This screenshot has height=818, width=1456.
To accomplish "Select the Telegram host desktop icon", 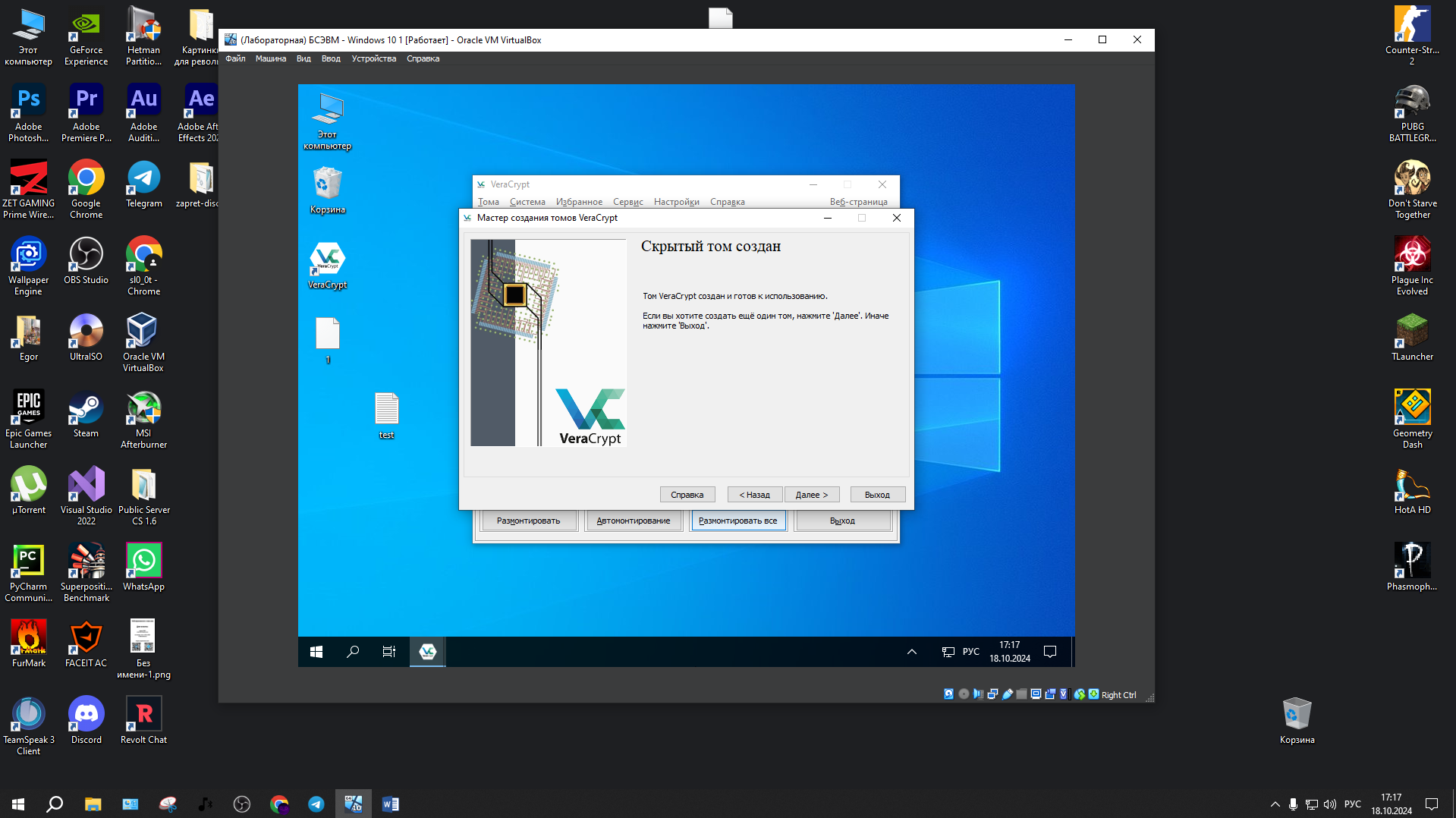I will point(144,184).
